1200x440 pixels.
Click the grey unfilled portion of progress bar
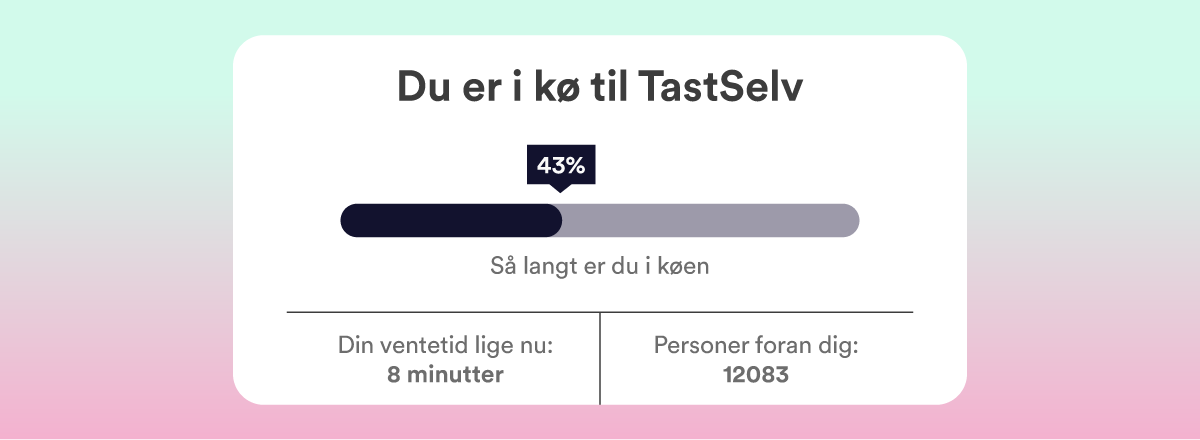coord(710,220)
